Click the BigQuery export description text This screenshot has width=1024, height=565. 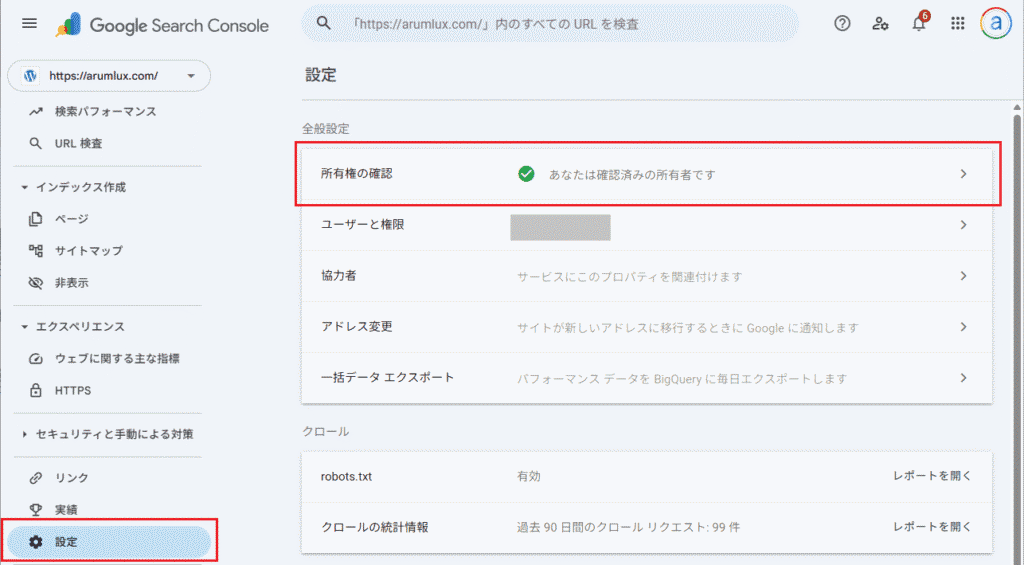tap(682, 378)
